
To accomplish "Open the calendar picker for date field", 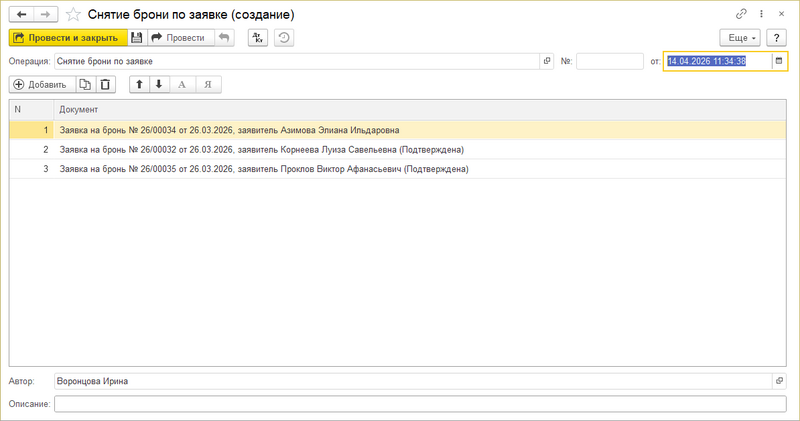I will click(779, 61).
